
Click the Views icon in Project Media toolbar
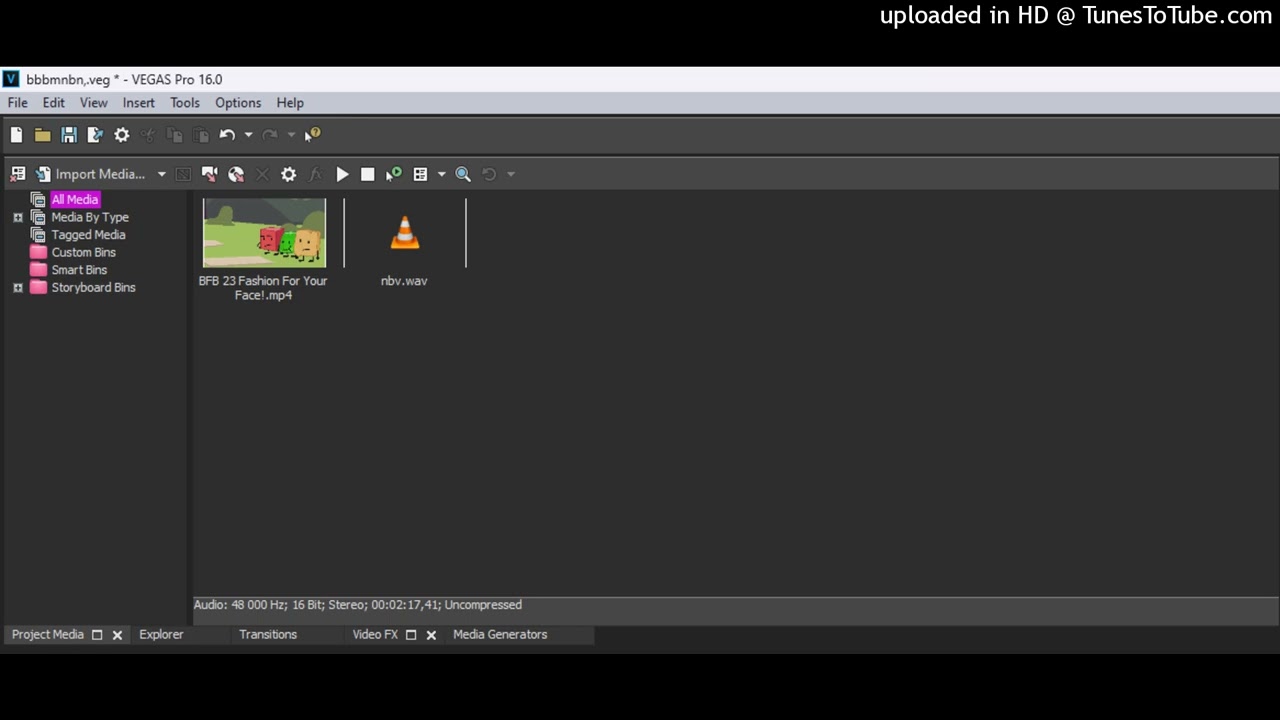click(420, 174)
